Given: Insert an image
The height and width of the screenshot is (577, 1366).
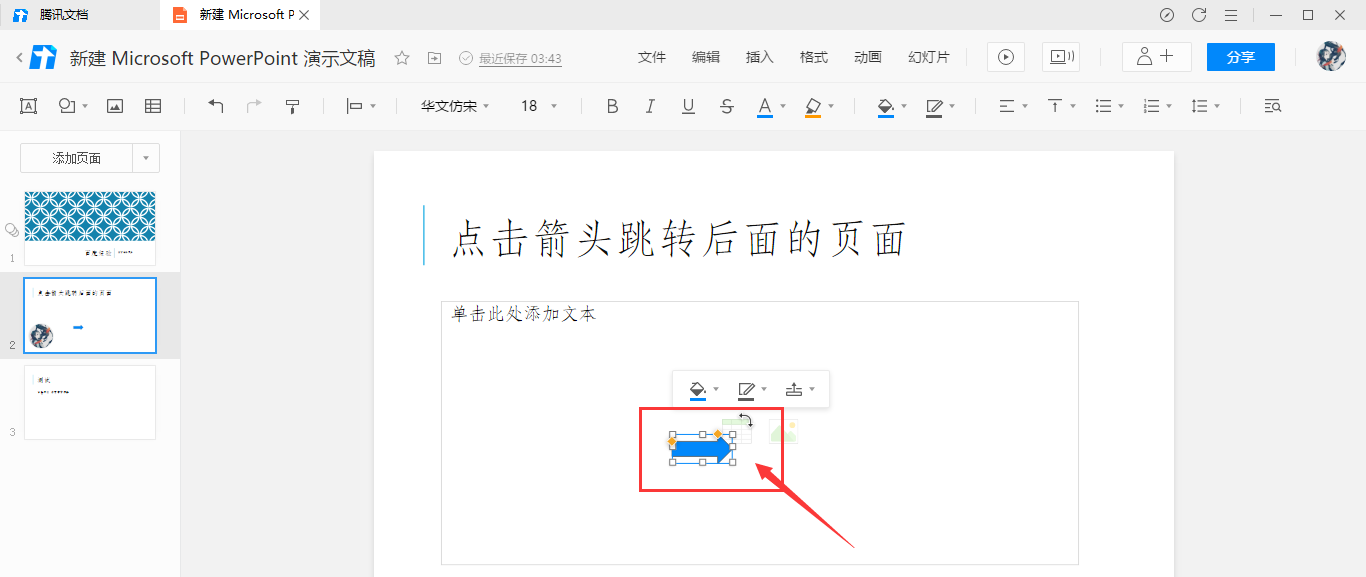Looking at the screenshot, I should coord(114,105).
